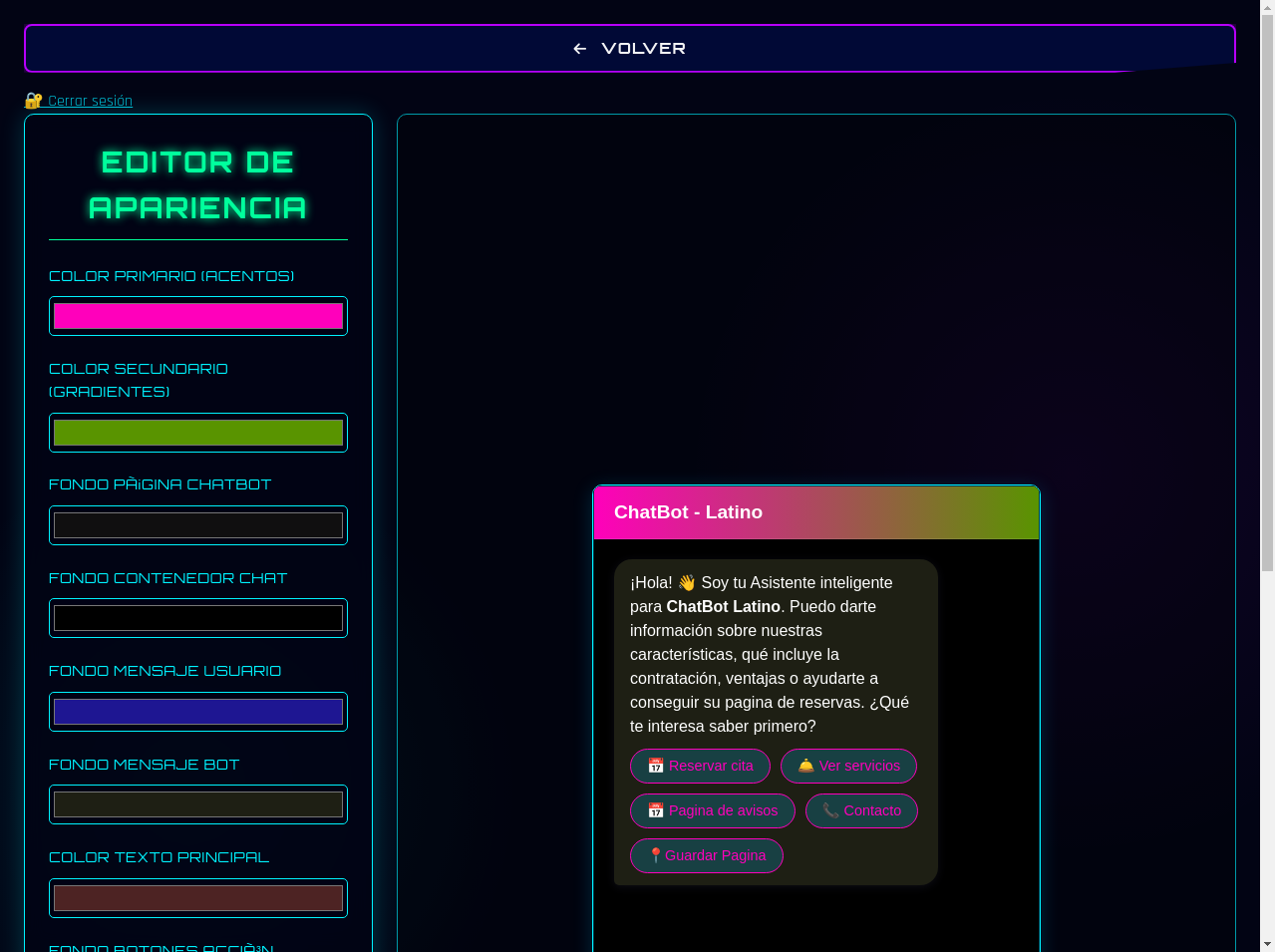Open the green Color Secundario swatch
Viewport: 1275px width, 952px height.
(197, 432)
